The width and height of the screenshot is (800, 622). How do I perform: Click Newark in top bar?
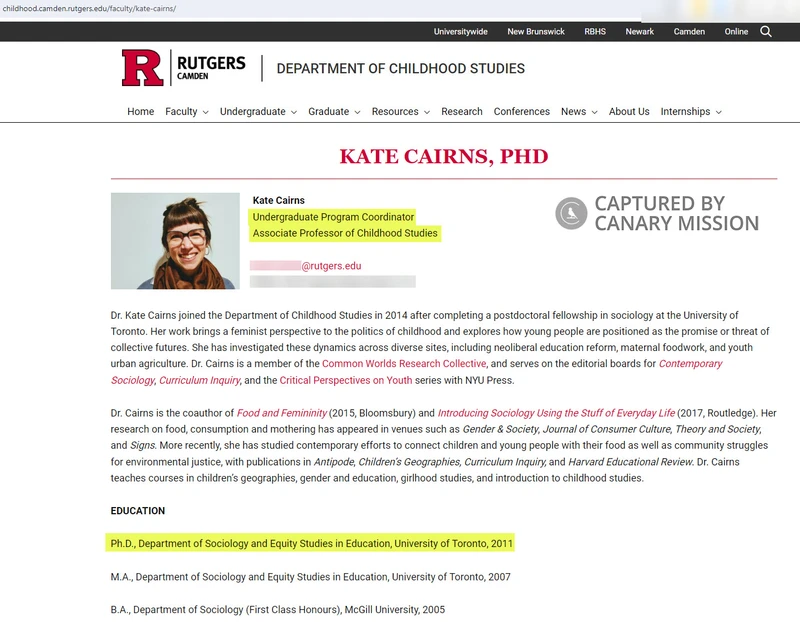pos(639,32)
